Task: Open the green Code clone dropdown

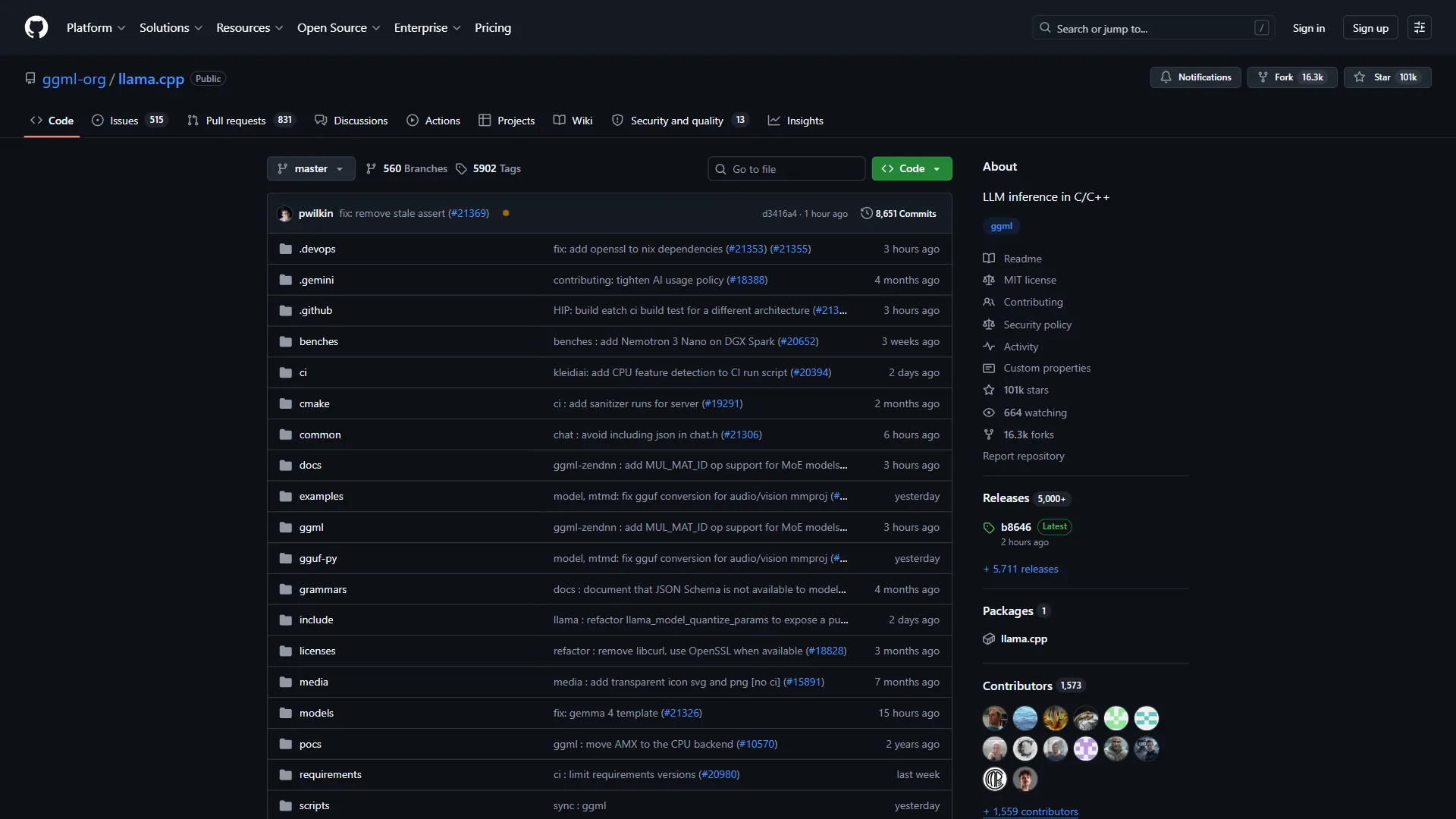Action: (912, 168)
